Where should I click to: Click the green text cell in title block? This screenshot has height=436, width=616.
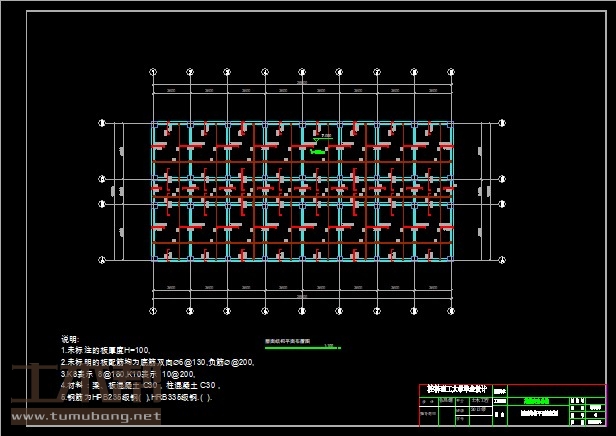543,400
